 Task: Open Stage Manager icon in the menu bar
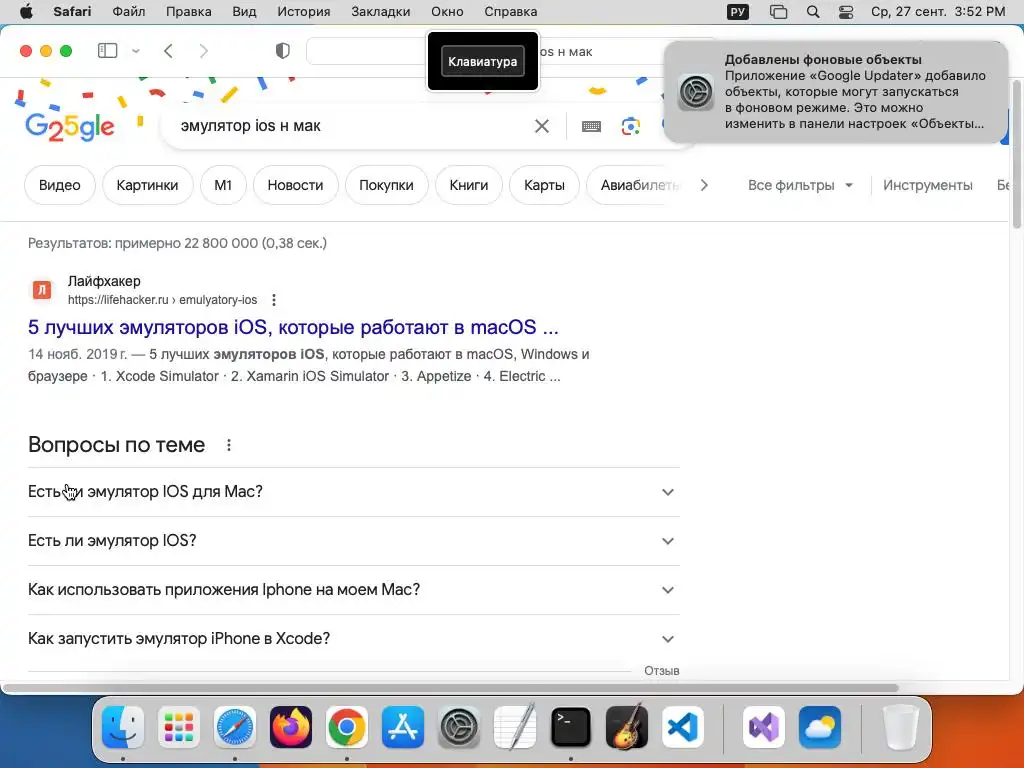(778, 12)
